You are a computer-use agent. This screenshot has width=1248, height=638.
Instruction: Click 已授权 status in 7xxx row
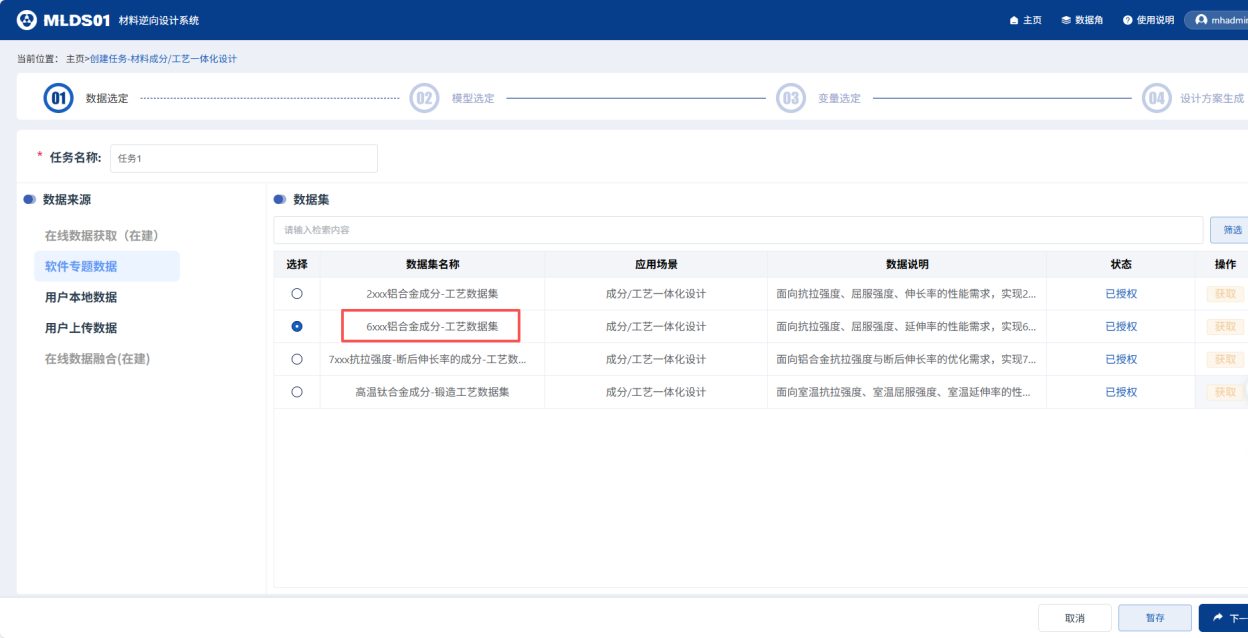(1121, 359)
